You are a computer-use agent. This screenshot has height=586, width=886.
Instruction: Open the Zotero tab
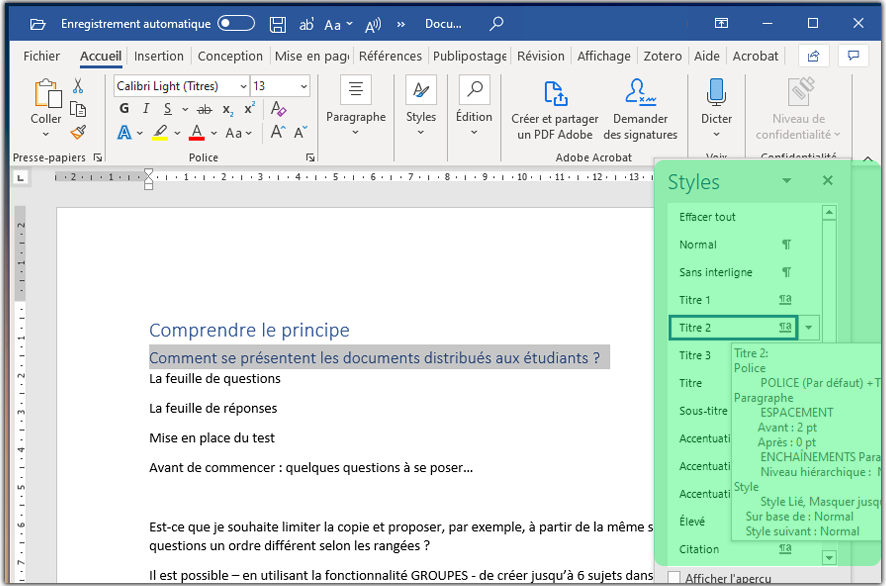[x=662, y=56]
